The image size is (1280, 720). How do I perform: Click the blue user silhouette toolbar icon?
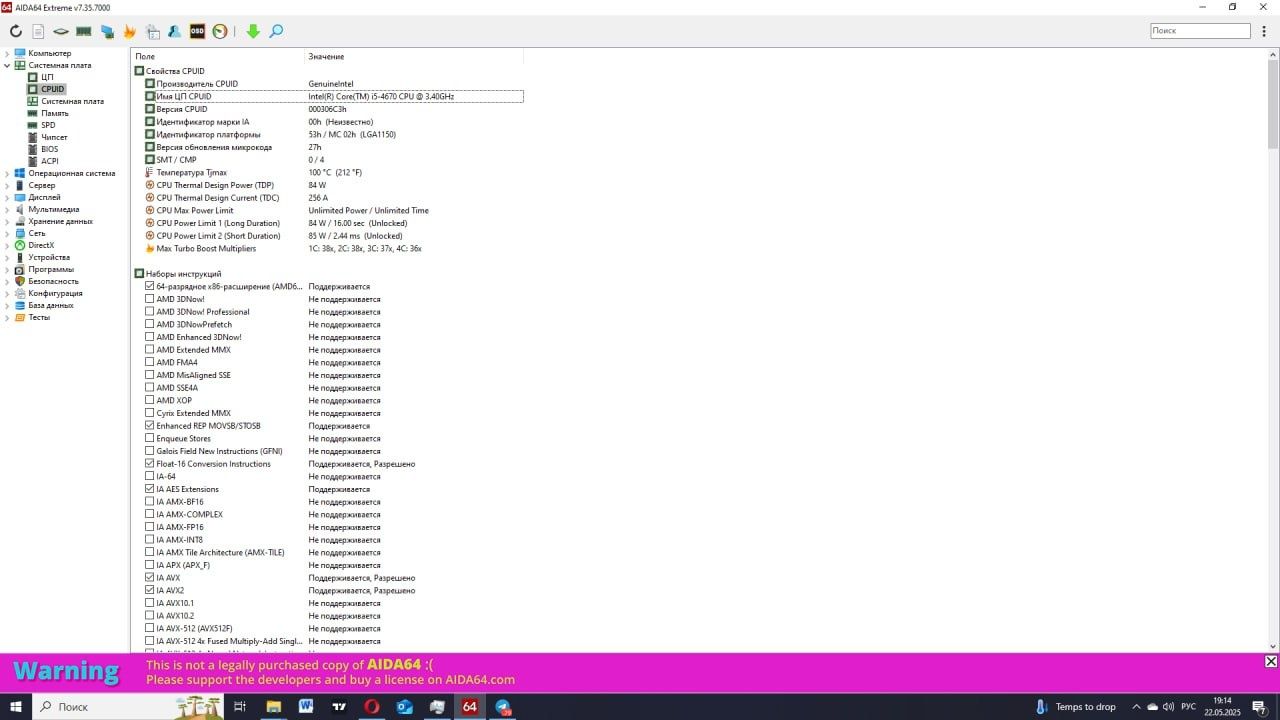(174, 32)
